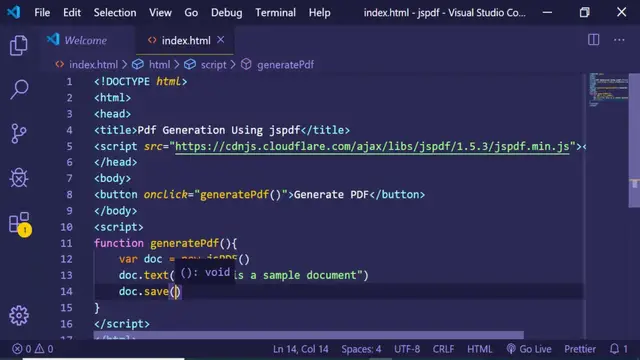Click line number 11 in gutter

click(67, 243)
